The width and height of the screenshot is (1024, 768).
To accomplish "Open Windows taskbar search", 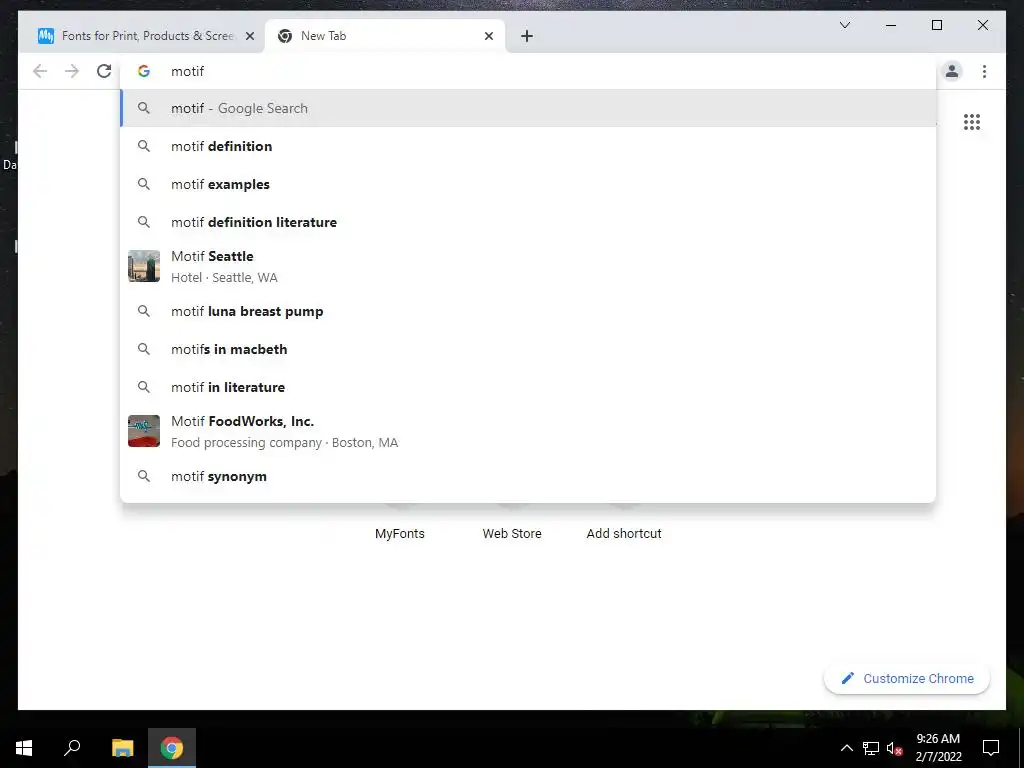I will (72, 748).
